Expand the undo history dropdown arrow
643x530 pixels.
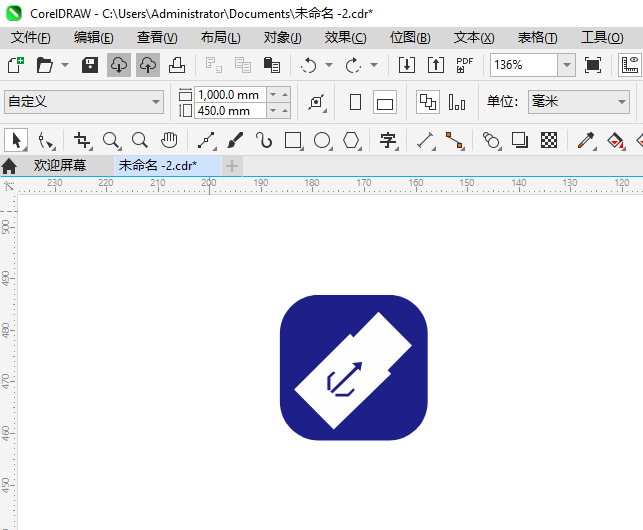329,65
